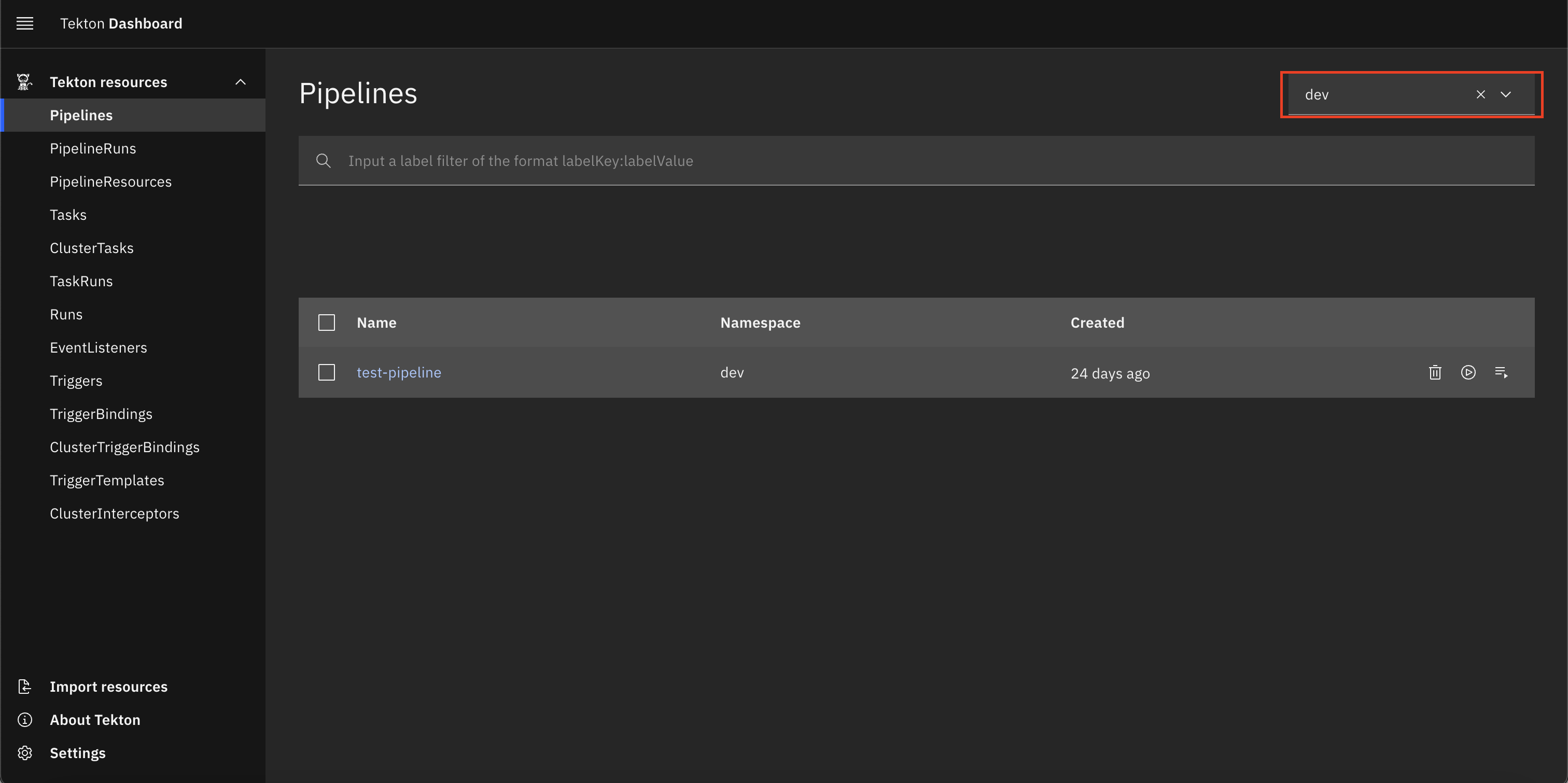Check the test-pipeline row checkbox
This screenshot has width=1568, height=783.
click(327, 373)
